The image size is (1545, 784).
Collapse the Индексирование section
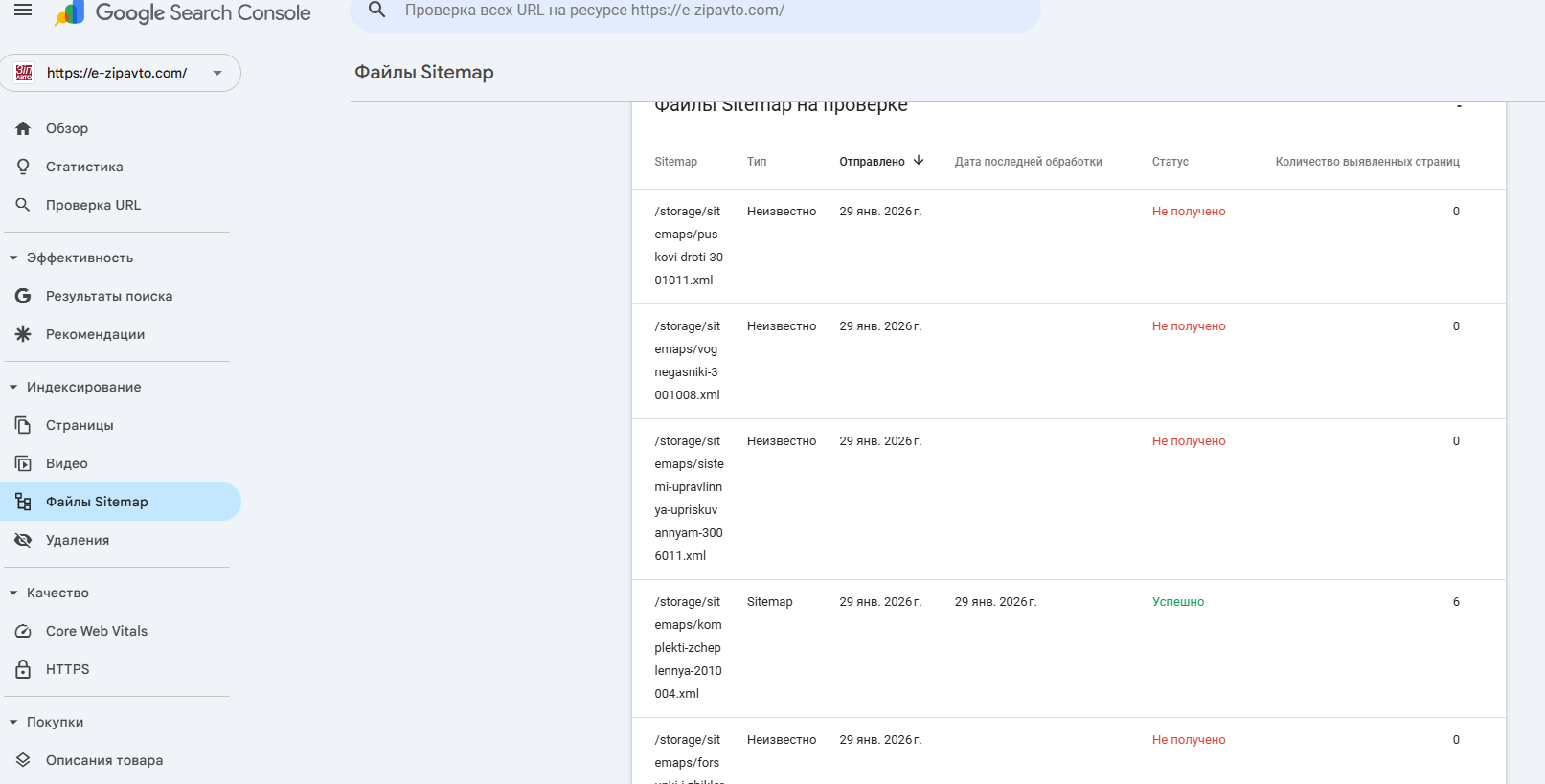pyautogui.click(x=13, y=387)
